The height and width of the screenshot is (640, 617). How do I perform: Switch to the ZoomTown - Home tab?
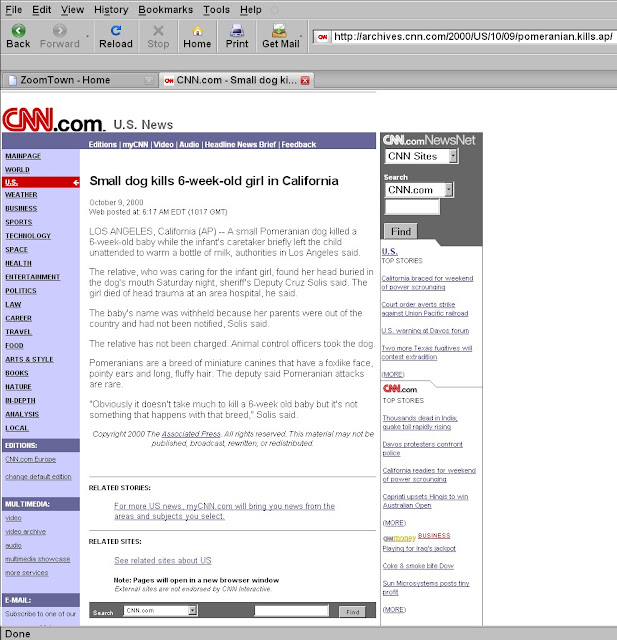point(80,80)
